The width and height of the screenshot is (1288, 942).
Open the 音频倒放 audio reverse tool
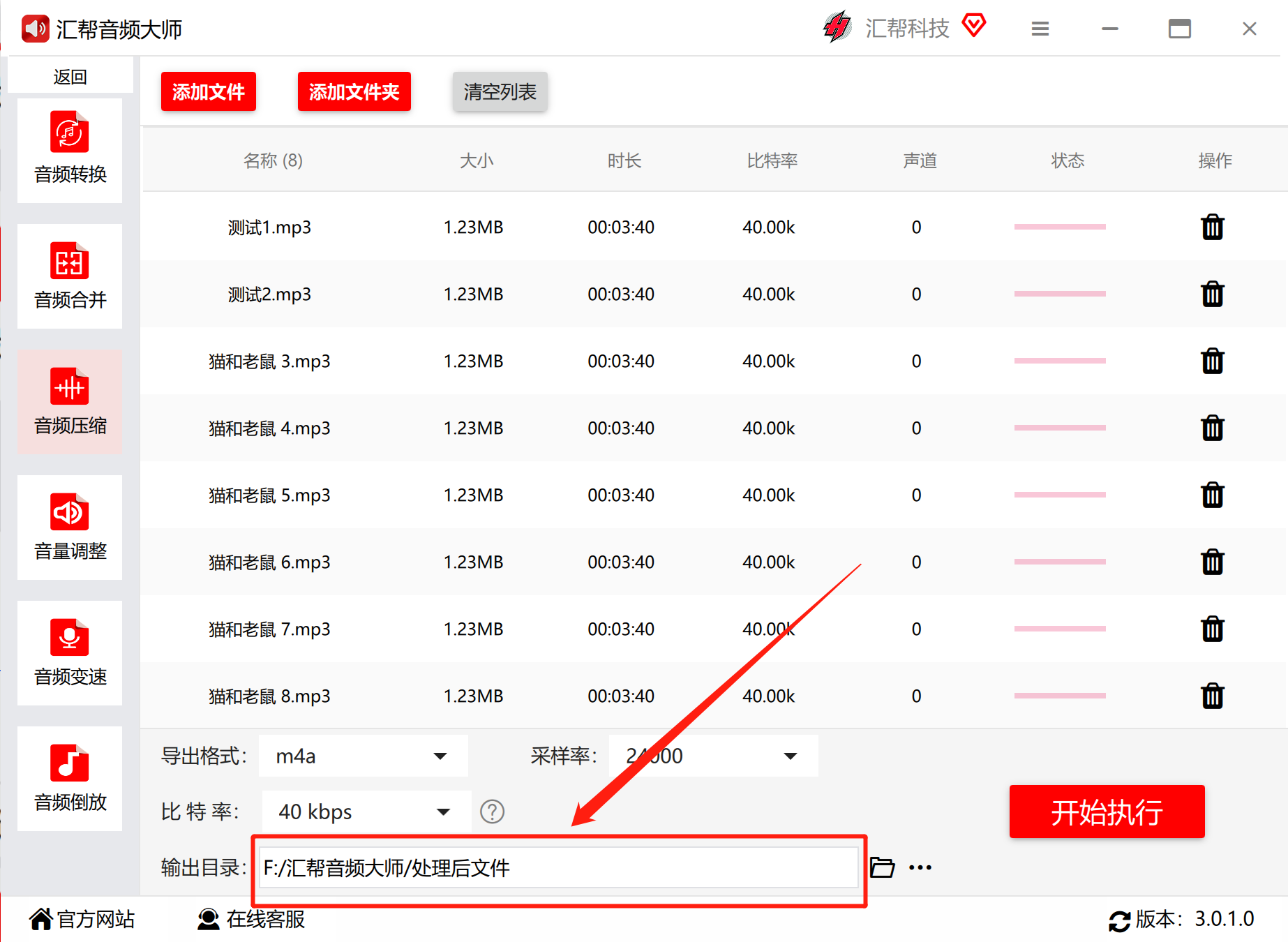pyautogui.click(x=70, y=778)
